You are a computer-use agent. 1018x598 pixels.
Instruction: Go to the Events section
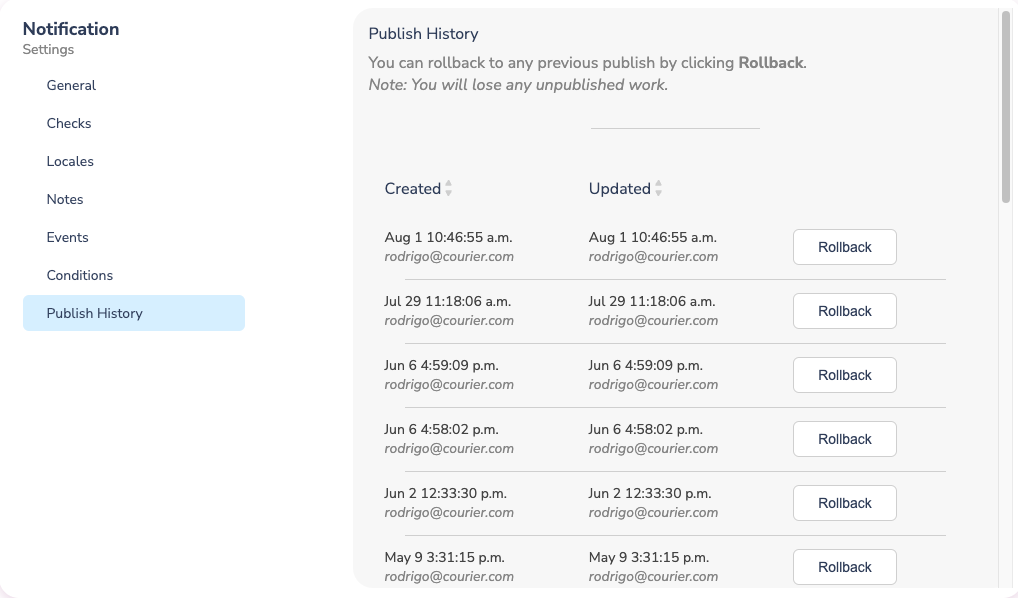click(67, 237)
